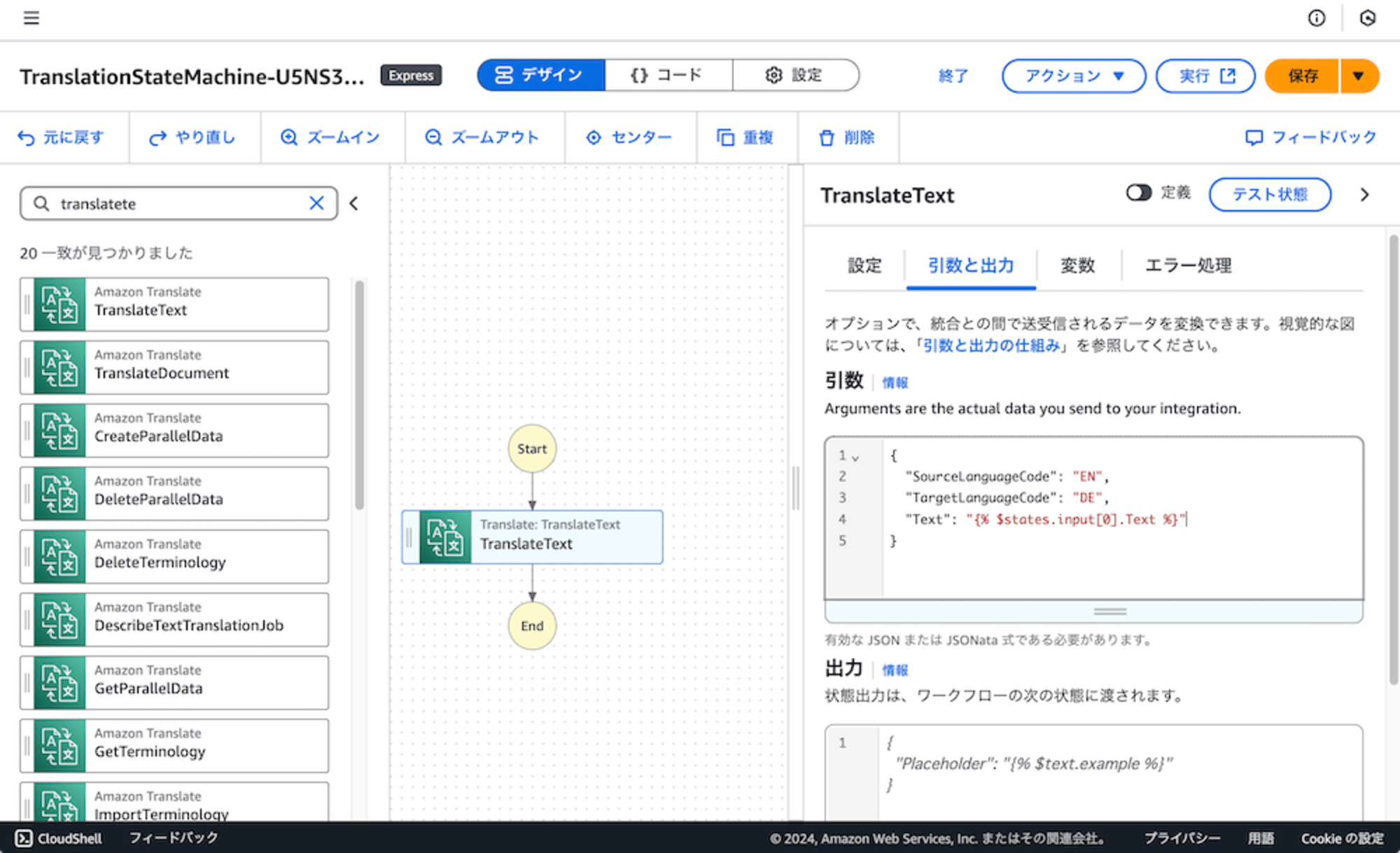Screen dimensions: 1400x853
Task: Switch to エラー処理 tab
Action: pyautogui.click(x=1188, y=266)
